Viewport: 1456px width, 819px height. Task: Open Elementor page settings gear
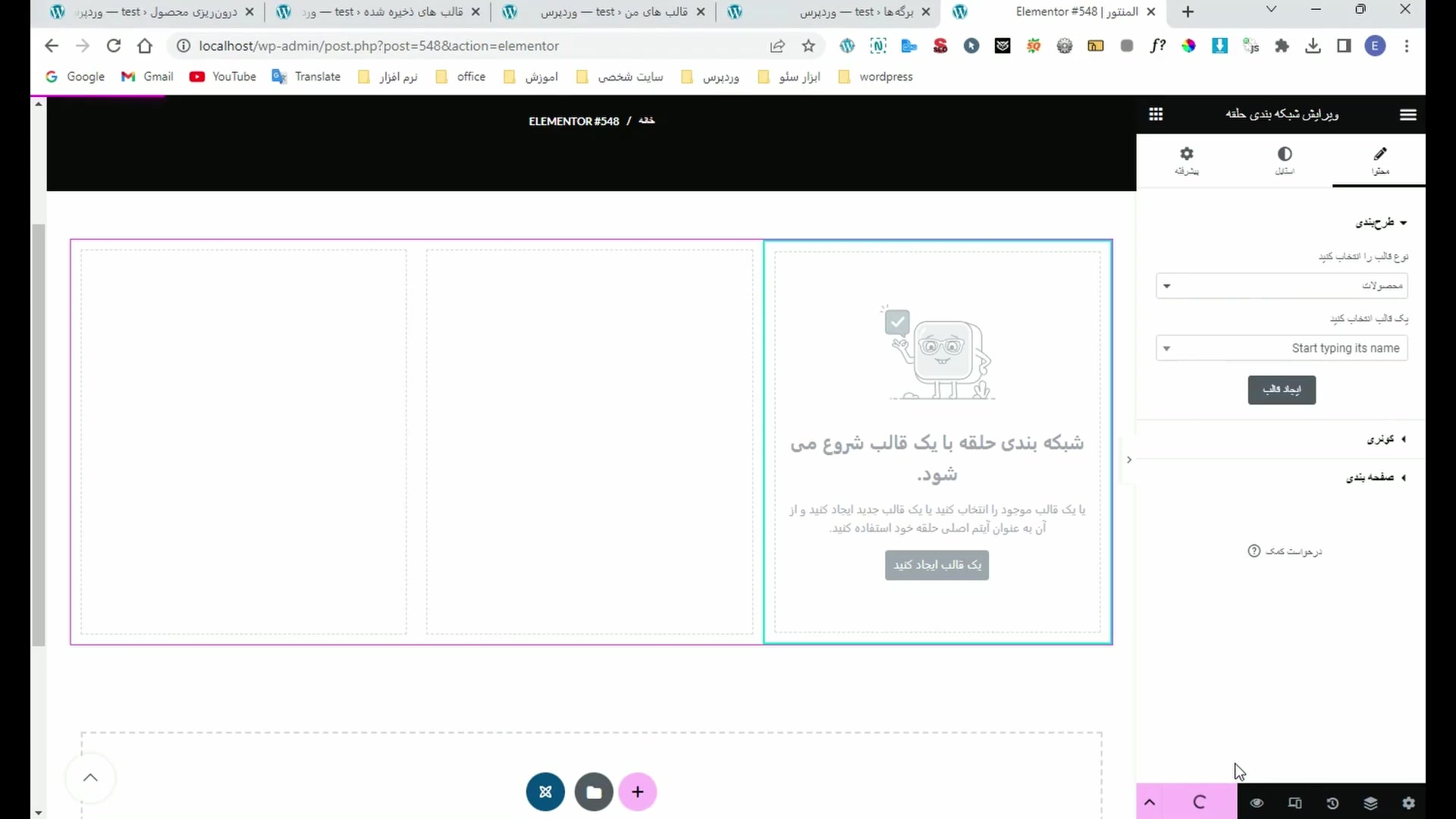1408,803
